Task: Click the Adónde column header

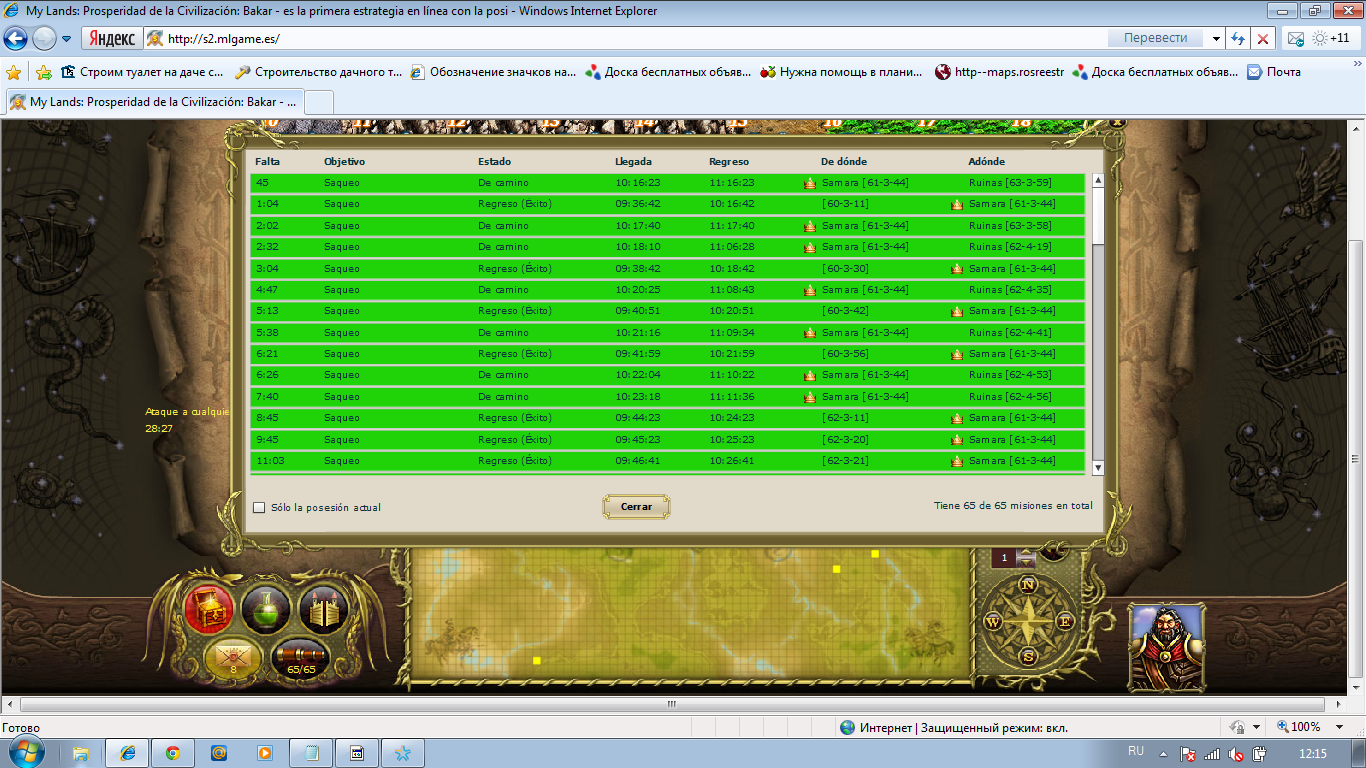Action: click(x=987, y=161)
